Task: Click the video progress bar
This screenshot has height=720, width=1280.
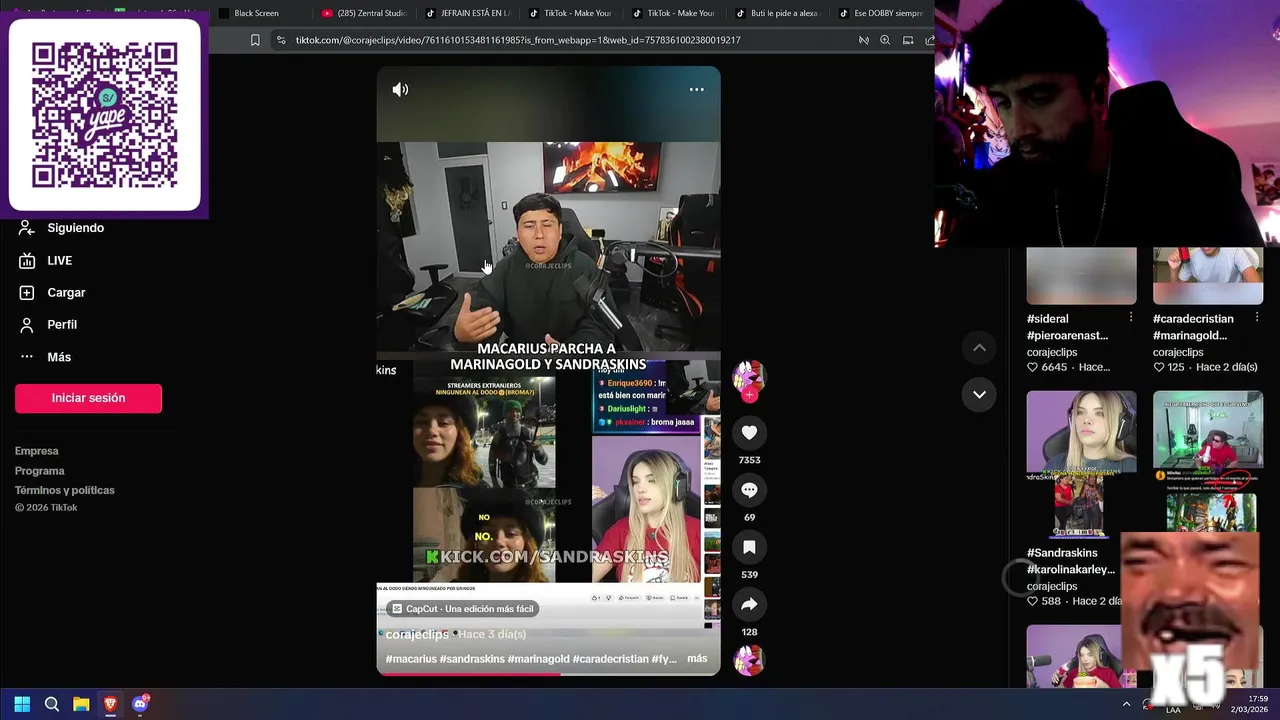Action: click(548, 674)
